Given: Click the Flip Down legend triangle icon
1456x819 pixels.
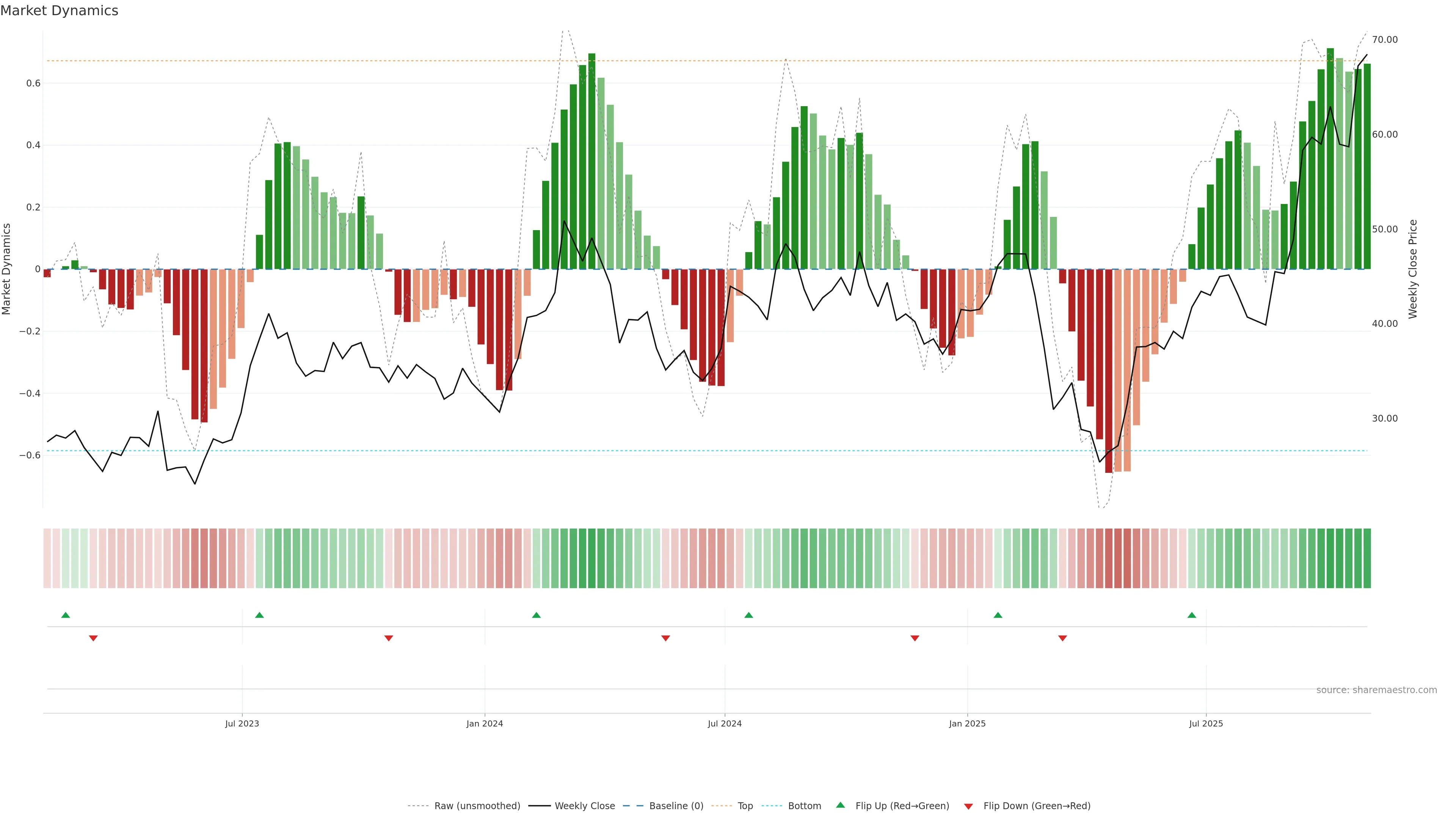Looking at the screenshot, I should (x=968, y=806).
